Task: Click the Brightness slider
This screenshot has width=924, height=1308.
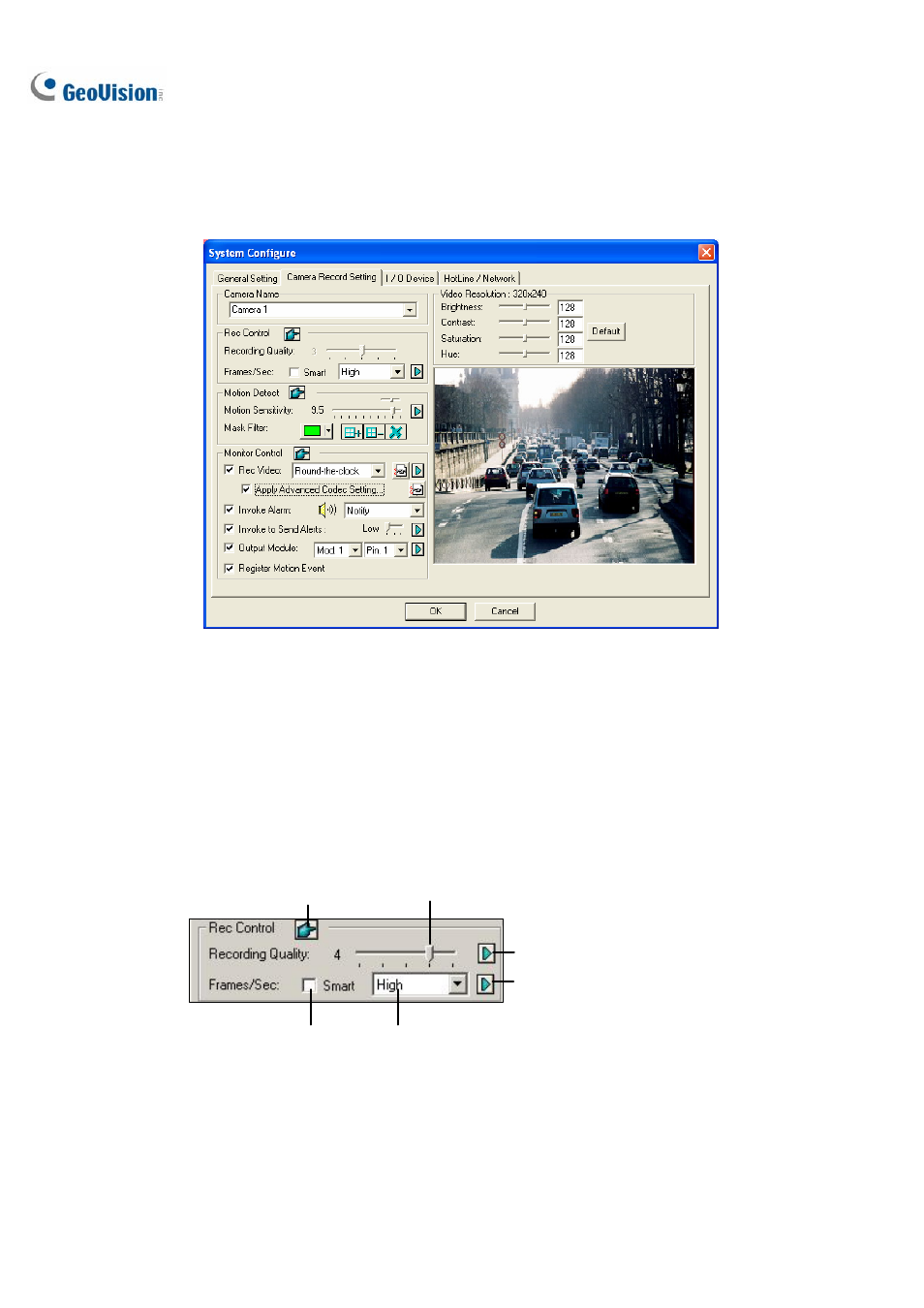Action: pyautogui.click(x=524, y=307)
